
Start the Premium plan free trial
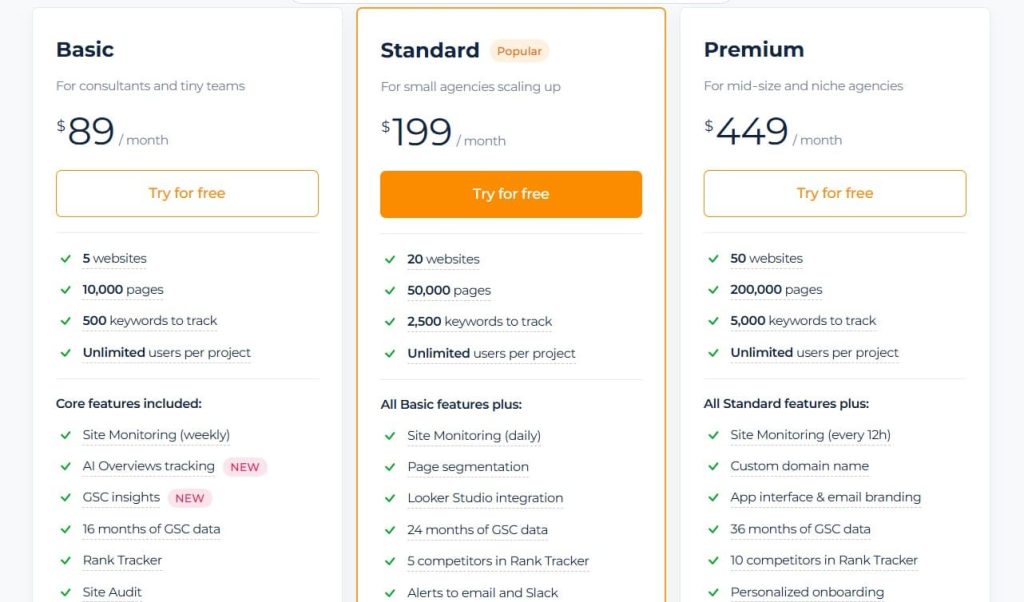(x=835, y=193)
